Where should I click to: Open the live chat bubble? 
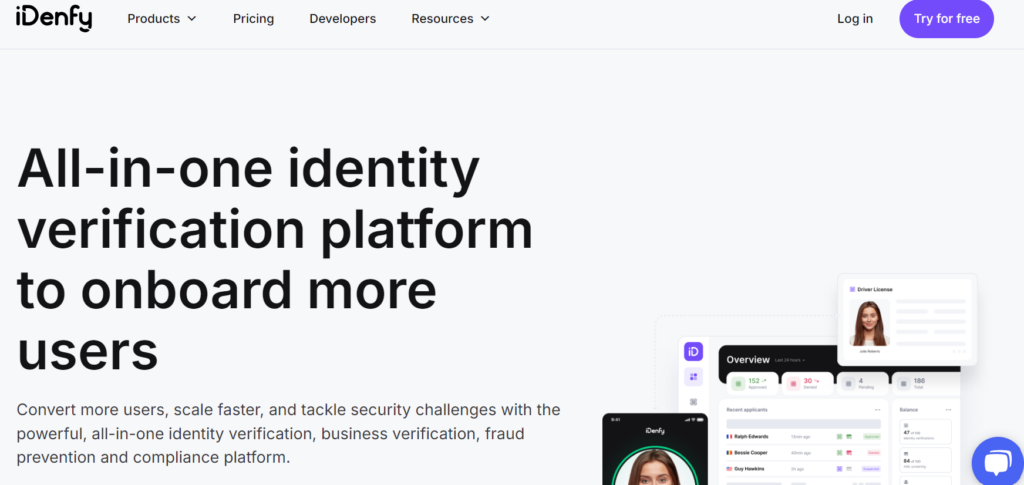[x=996, y=462]
